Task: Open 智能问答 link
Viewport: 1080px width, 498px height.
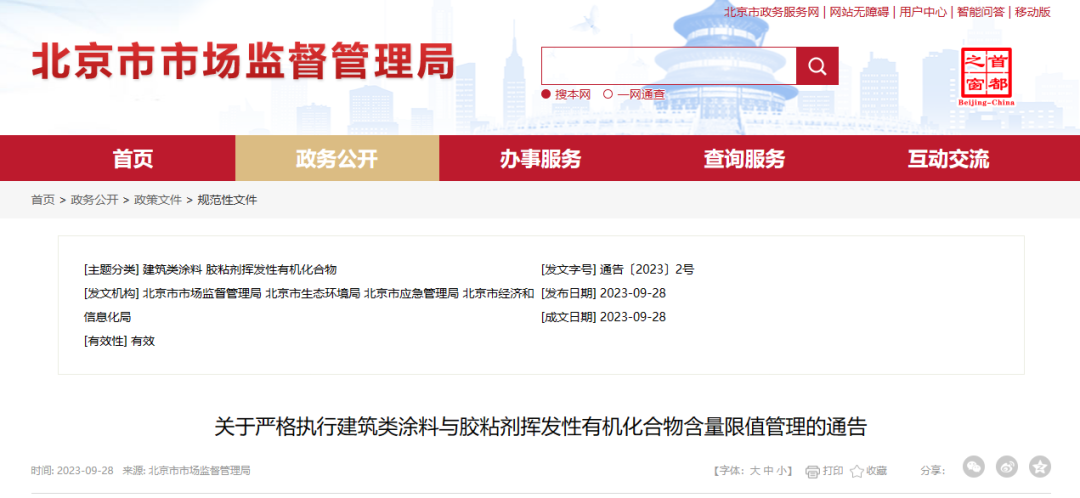Action: tap(980, 12)
